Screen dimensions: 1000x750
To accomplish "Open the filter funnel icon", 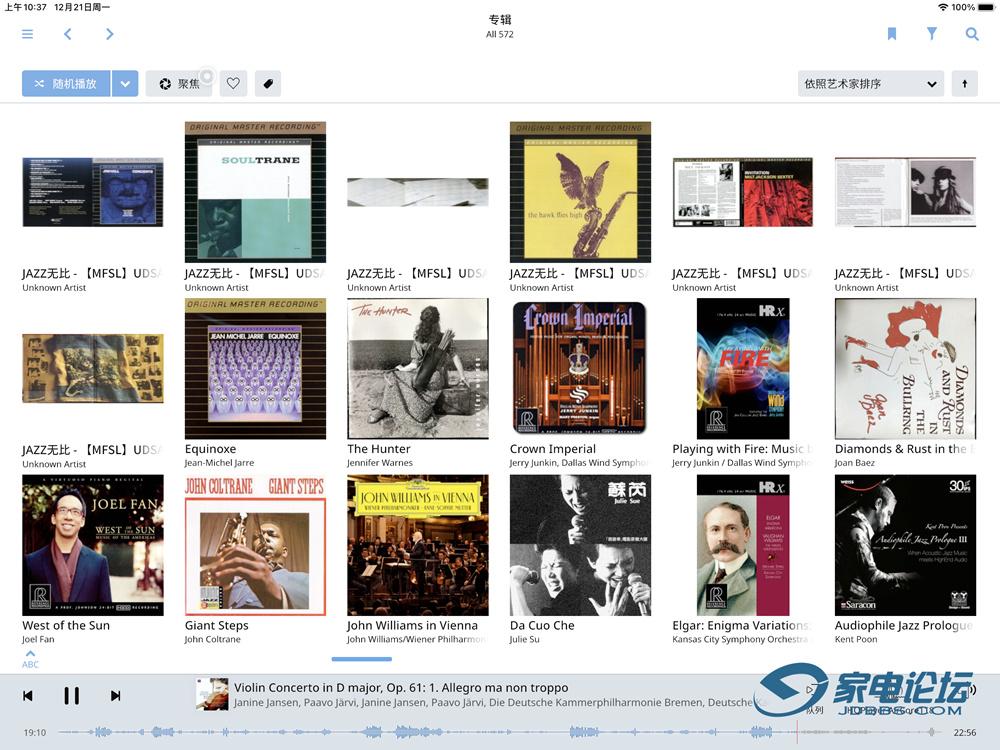I will (x=932, y=34).
